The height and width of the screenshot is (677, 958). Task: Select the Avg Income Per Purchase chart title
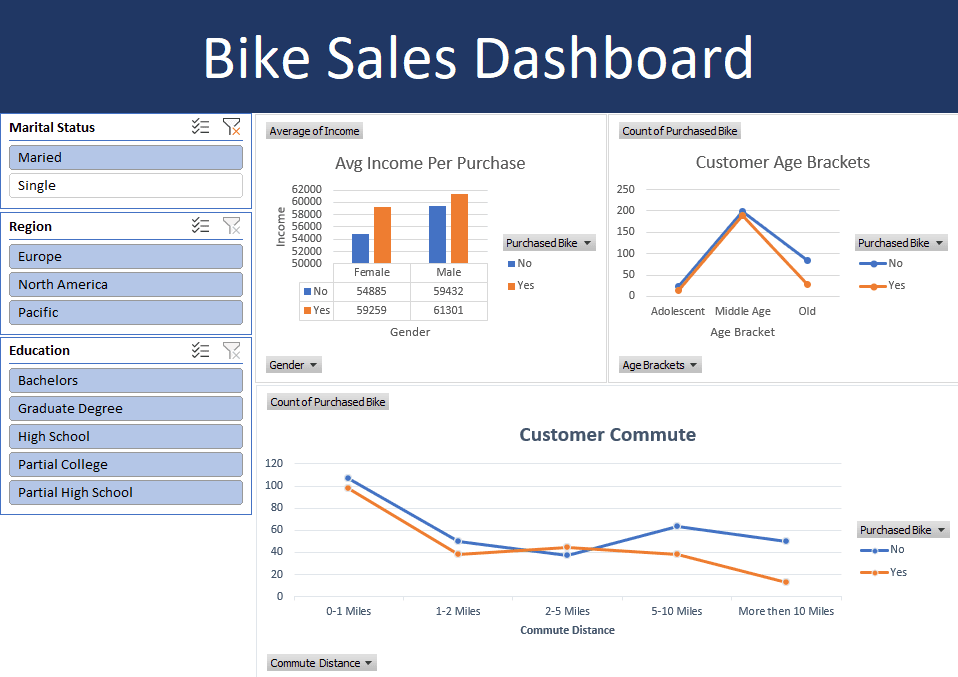[430, 163]
